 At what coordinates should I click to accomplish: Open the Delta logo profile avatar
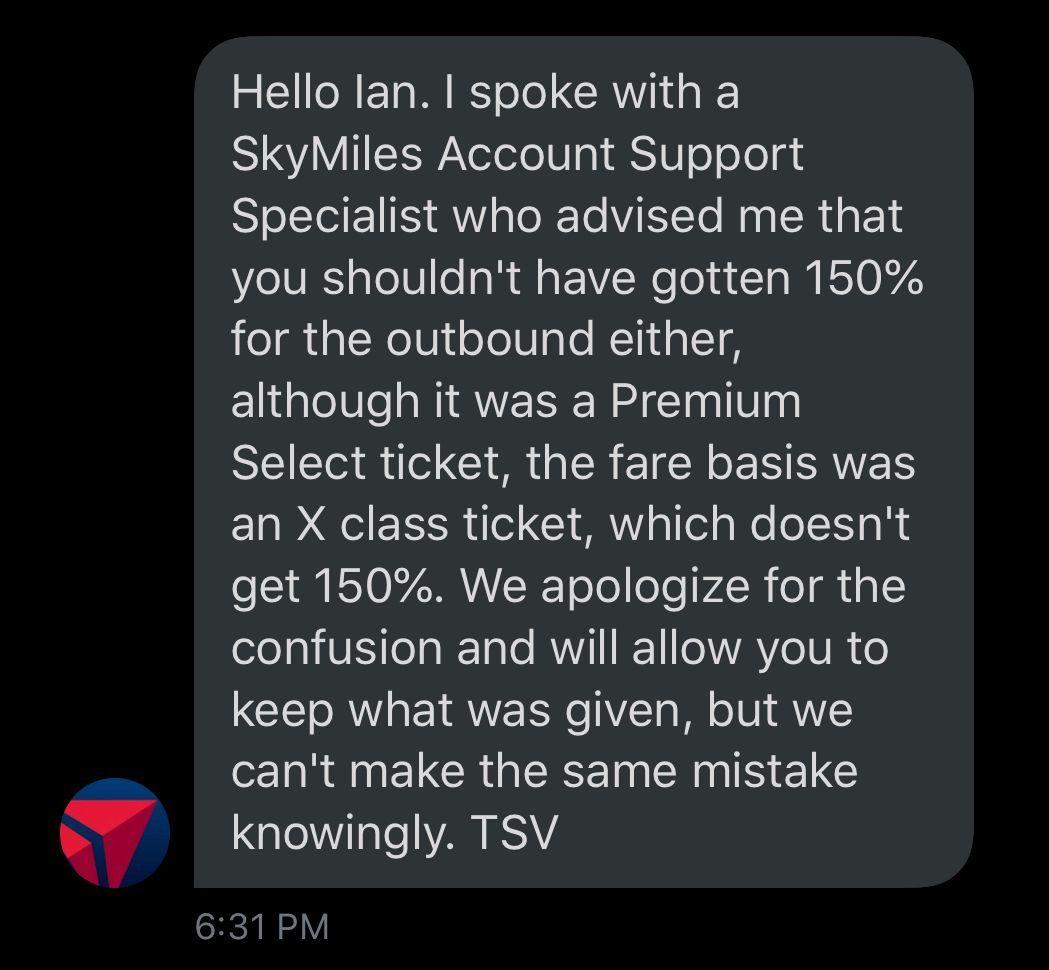coord(114,833)
